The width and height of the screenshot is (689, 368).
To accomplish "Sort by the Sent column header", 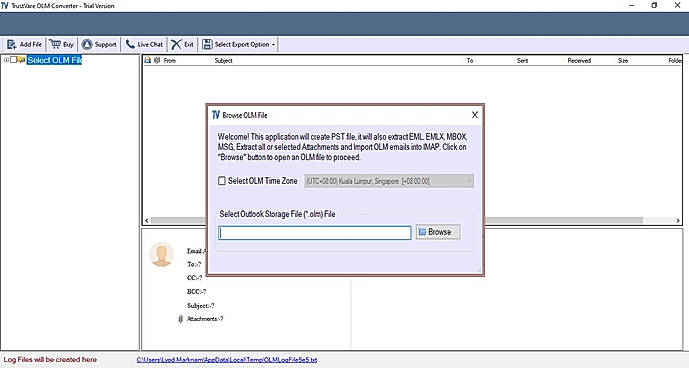I will (x=522, y=61).
